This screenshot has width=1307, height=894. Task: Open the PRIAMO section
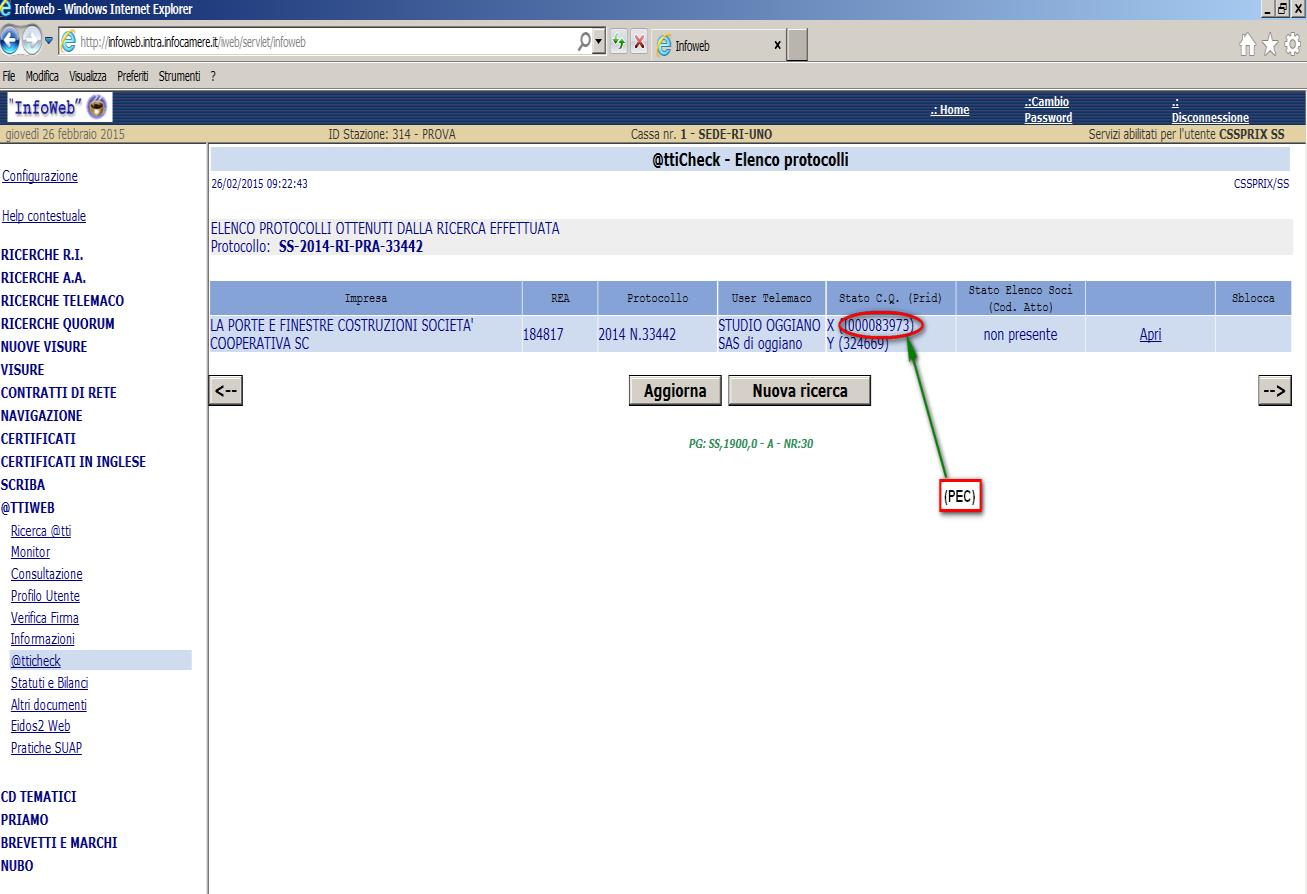coord(25,821)
